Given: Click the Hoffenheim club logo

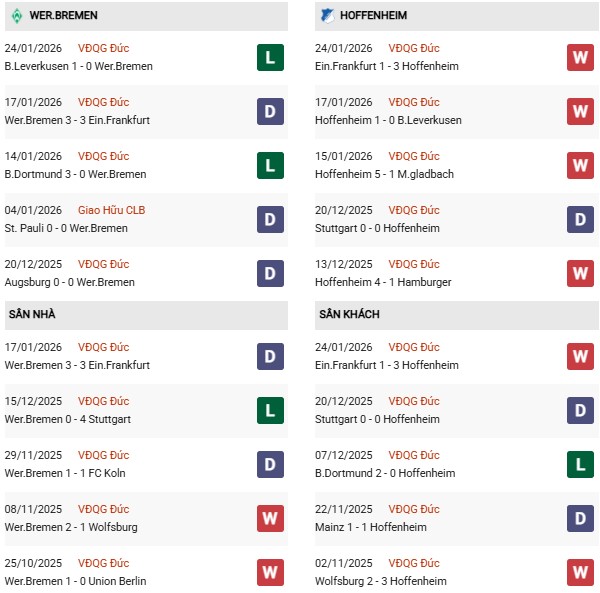Looking at the screenshot, I should pos(326,16).
